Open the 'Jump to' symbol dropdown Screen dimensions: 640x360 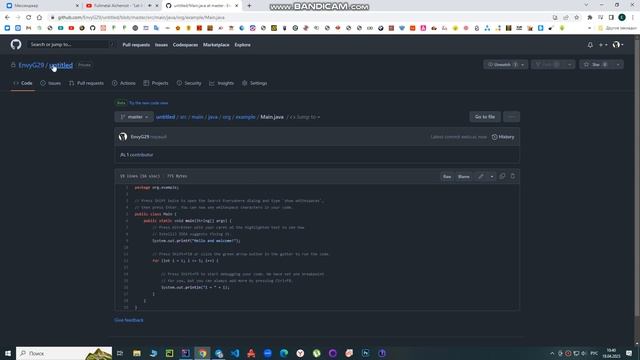coord(305,117)
